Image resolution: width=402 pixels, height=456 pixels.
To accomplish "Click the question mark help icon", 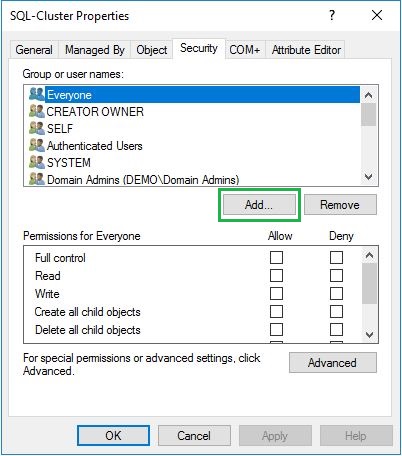I will click(332, 15).
